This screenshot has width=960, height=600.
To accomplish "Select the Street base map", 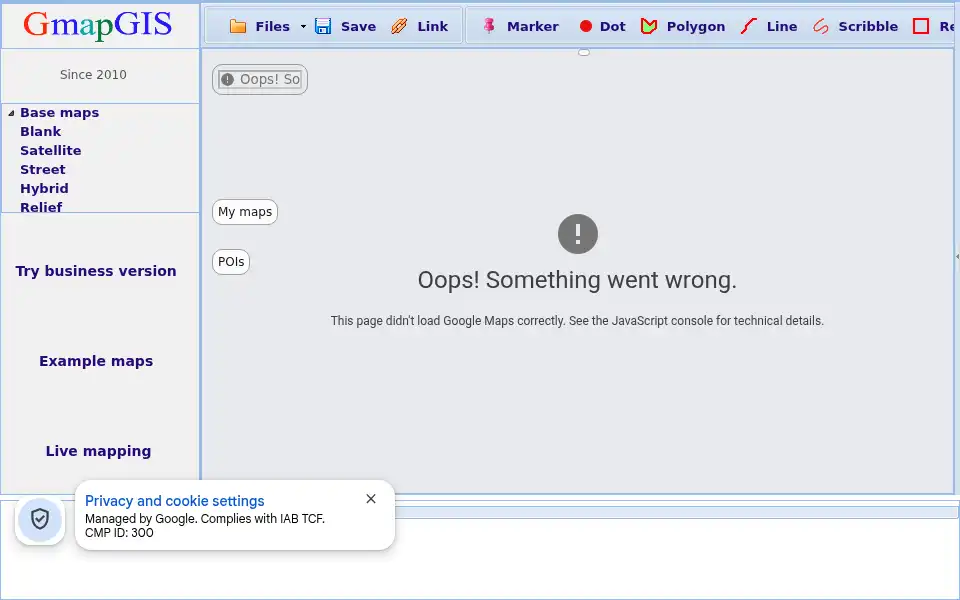I will point(42,170).
